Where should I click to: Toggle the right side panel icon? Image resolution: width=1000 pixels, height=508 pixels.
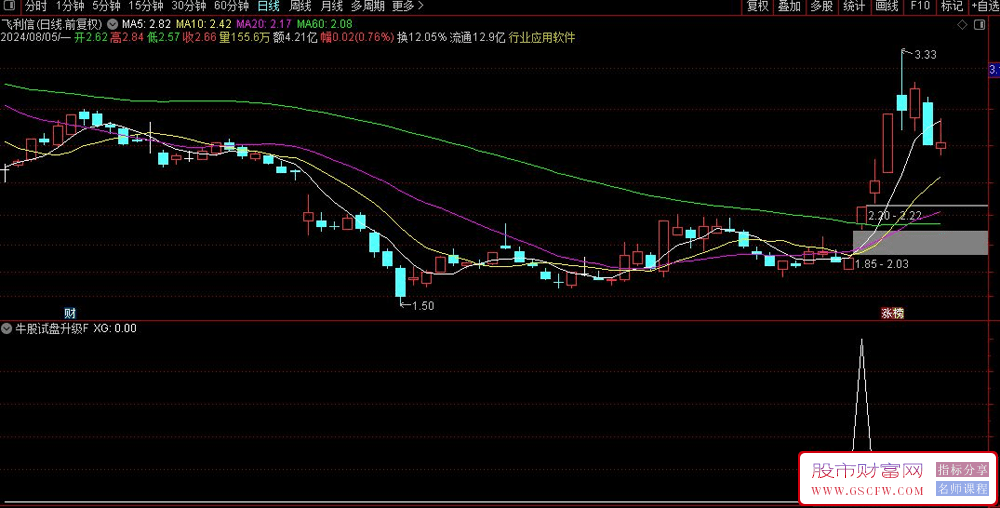[980, 25]
